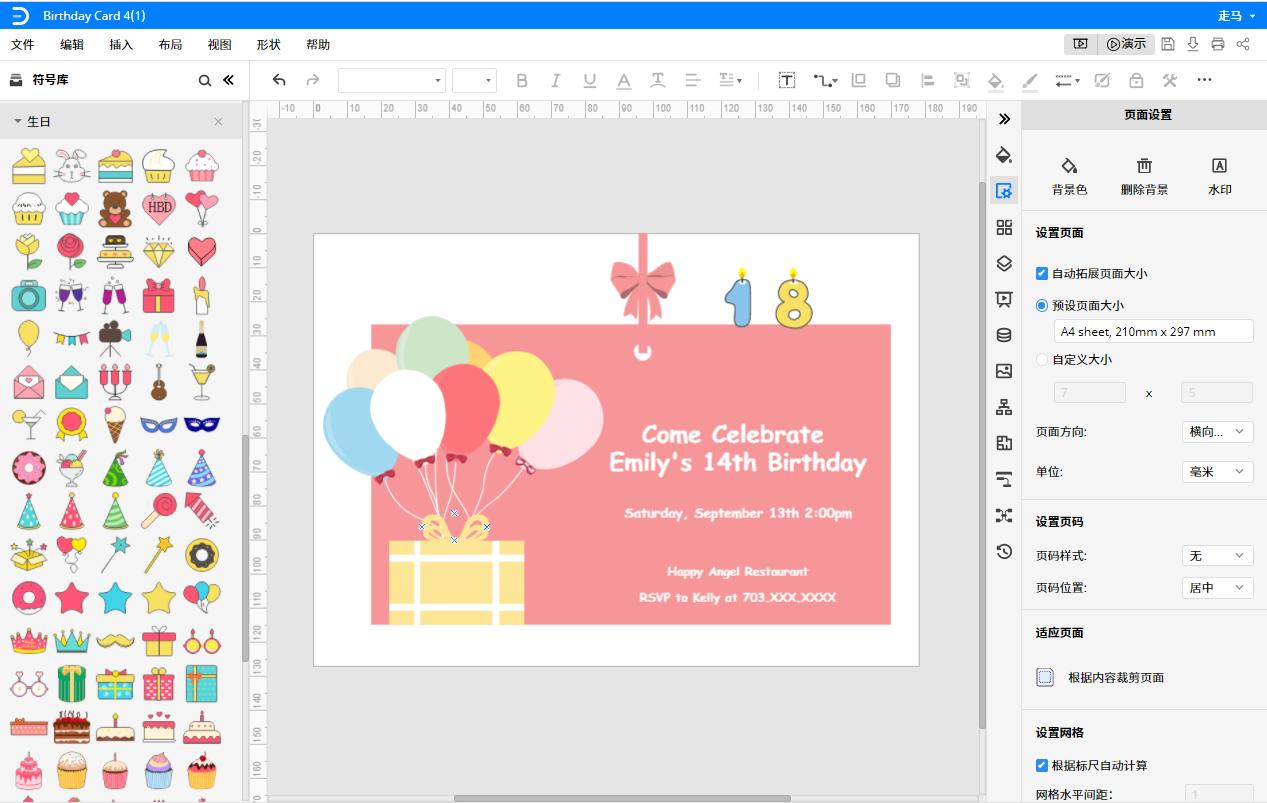Click the 演示 button
Image resolution: width=1267 pixels, height=803 pixels.
point(1126,44)
